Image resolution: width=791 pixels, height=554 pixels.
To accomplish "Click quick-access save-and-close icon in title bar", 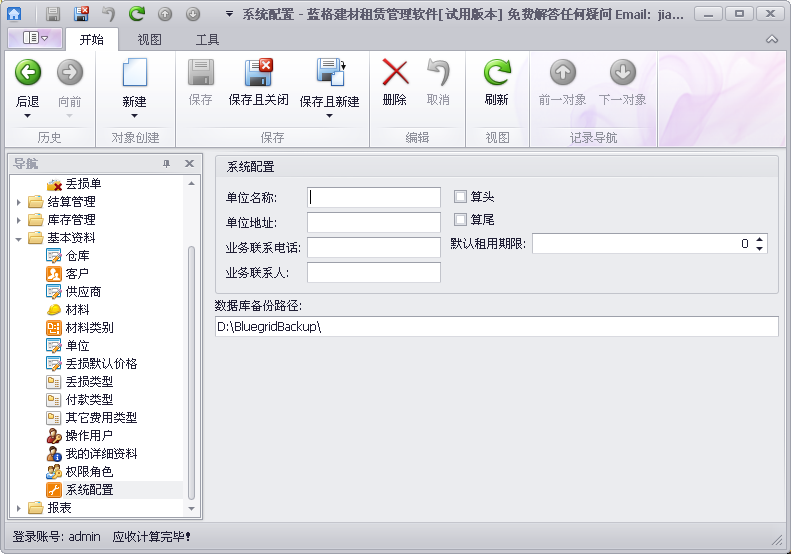I will [81, 14].
